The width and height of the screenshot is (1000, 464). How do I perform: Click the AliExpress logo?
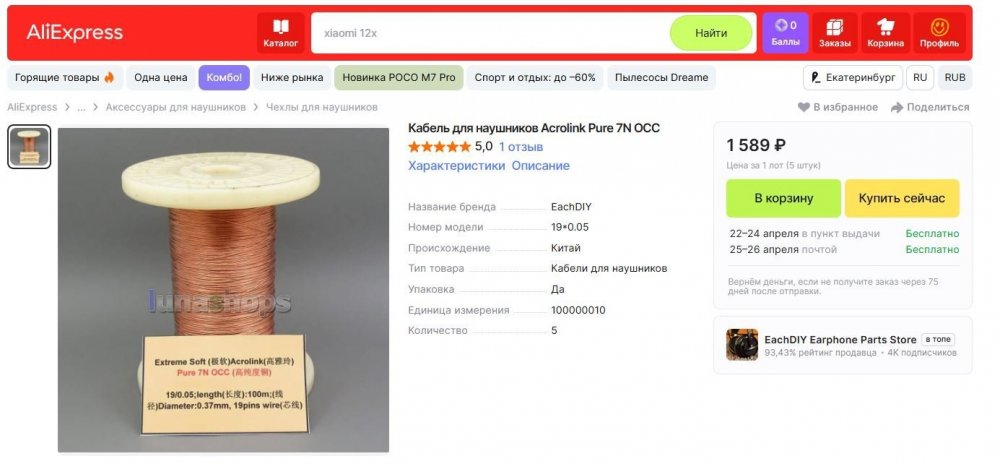point(74,33)
